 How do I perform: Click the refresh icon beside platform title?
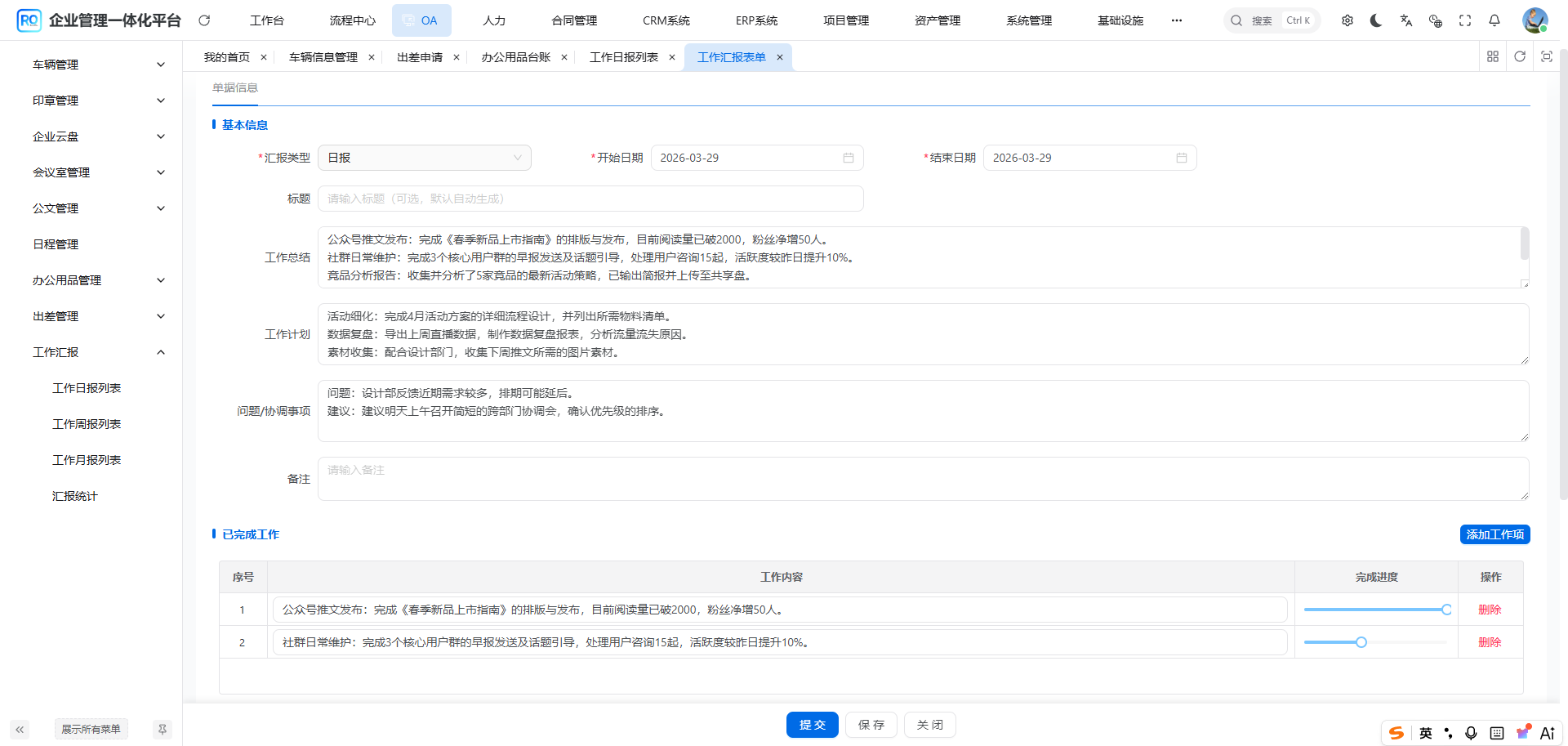(204, 20)
